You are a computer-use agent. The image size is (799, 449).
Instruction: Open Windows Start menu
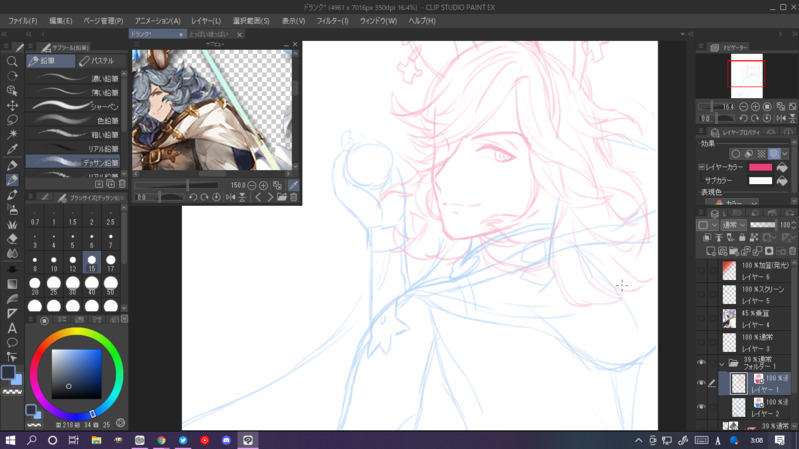coord(10,440)
